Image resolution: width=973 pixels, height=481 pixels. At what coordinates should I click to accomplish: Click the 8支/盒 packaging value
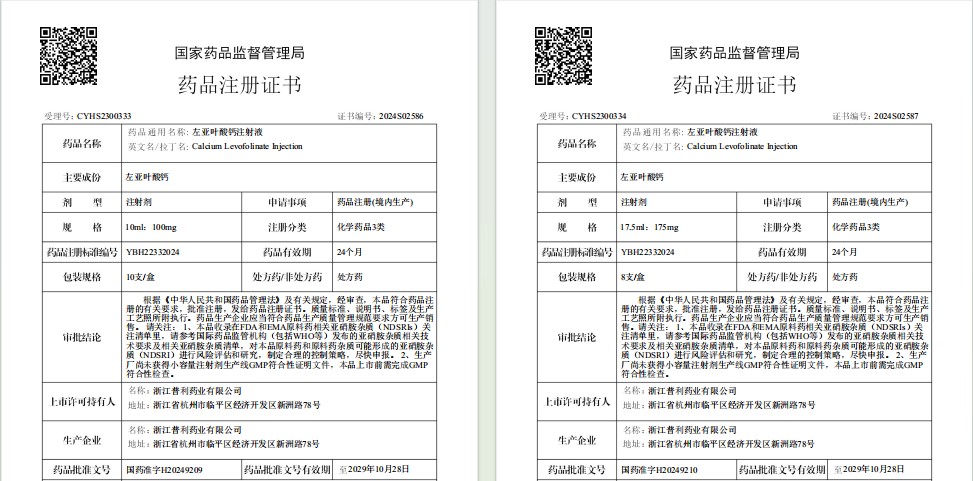point(633,275)
